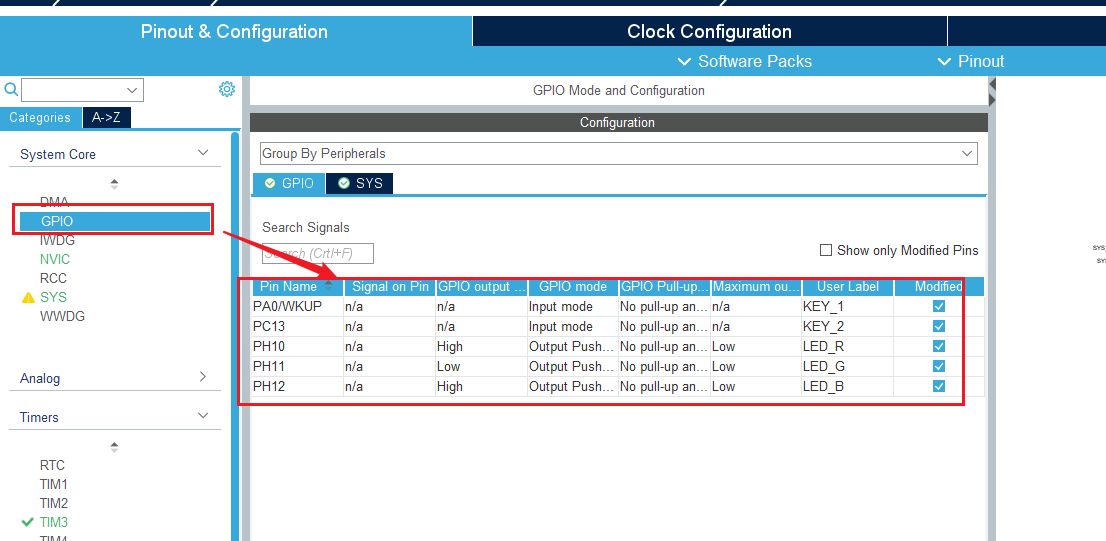Select RCC in System Core list
The height and width of the screenshot is (541, 1106).
[54, 278]
